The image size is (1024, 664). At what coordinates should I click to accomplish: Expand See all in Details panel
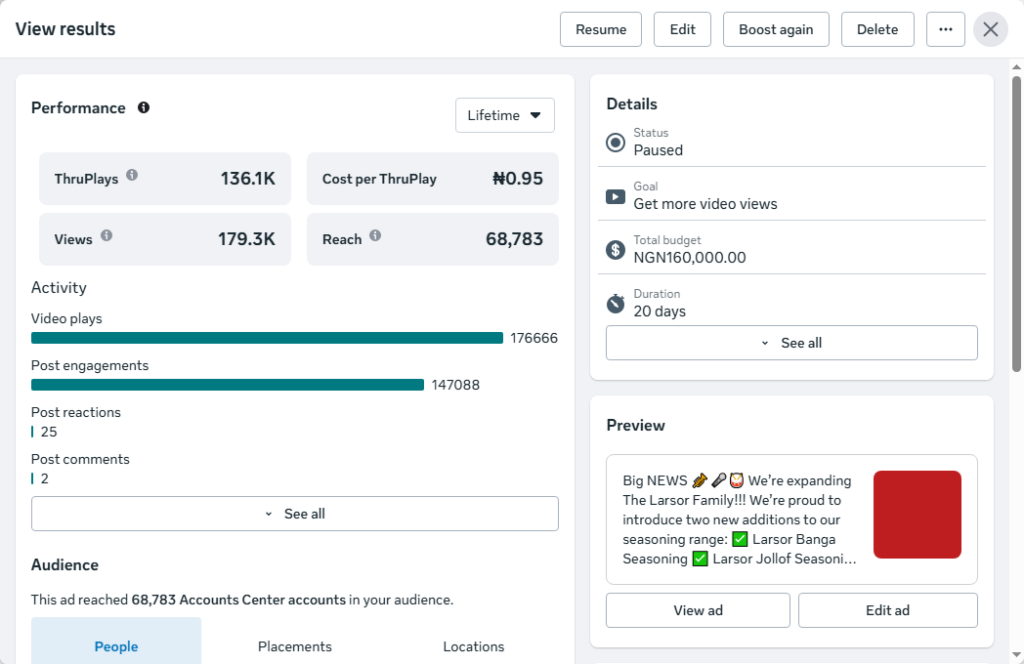(792, 343)
